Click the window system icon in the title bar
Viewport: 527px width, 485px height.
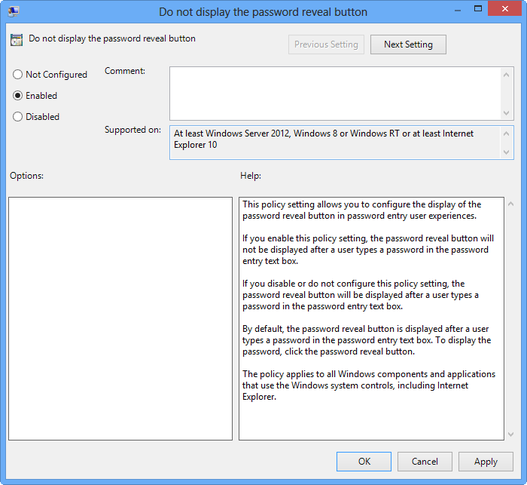(14, 11)
